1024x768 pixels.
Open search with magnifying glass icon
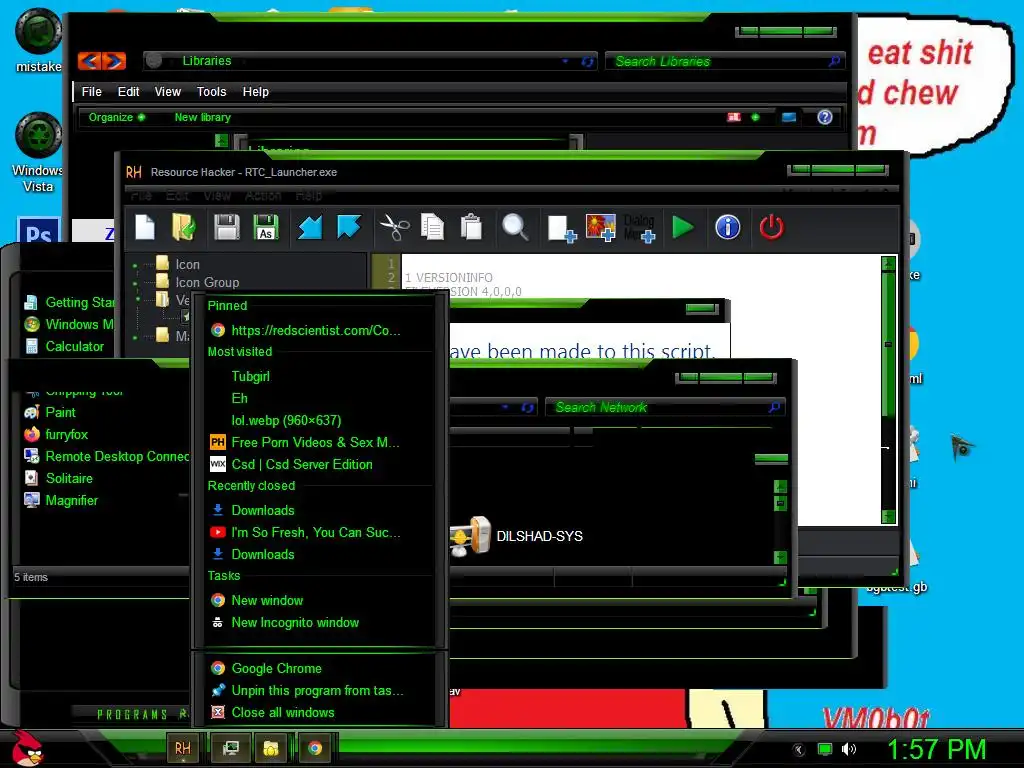(515, 227)
